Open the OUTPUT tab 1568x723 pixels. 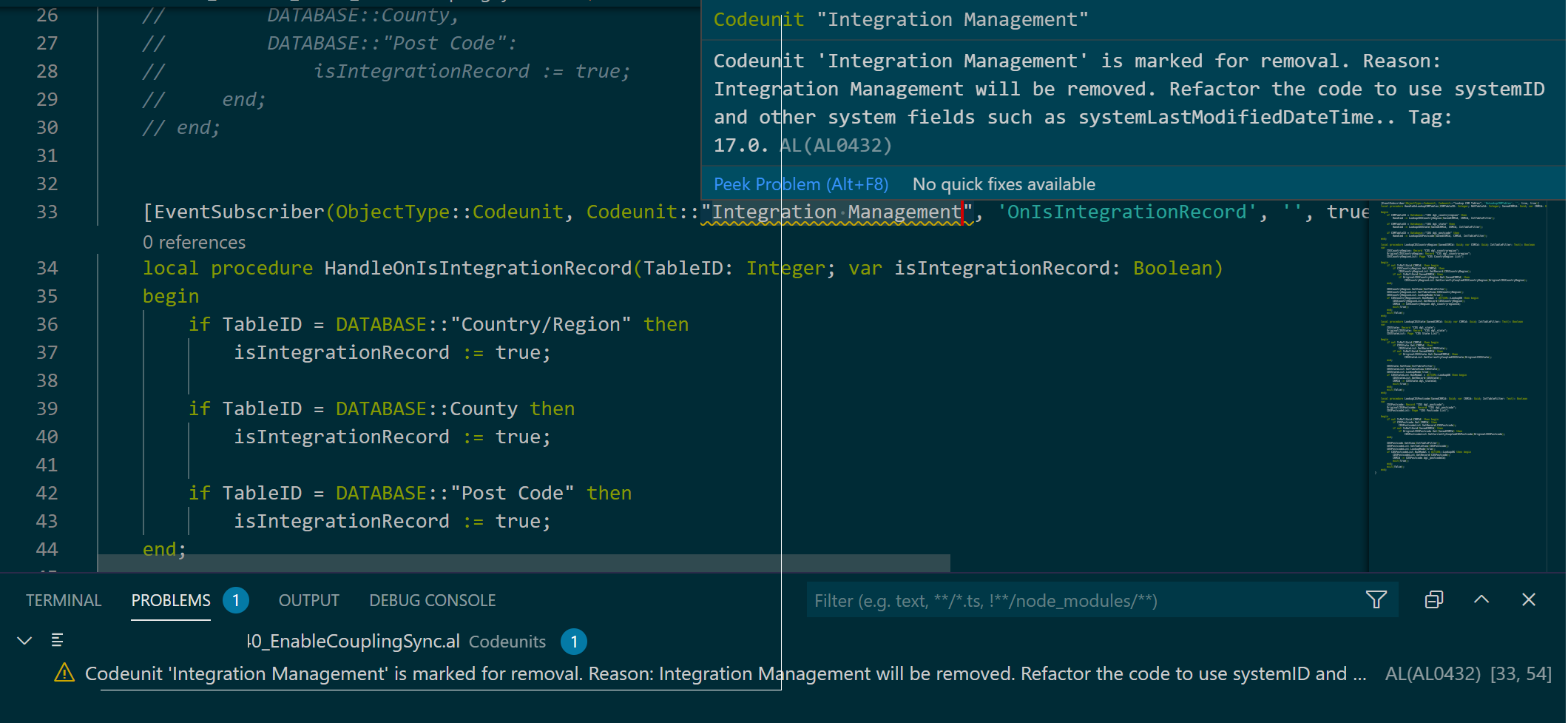[x=308, y=600]
